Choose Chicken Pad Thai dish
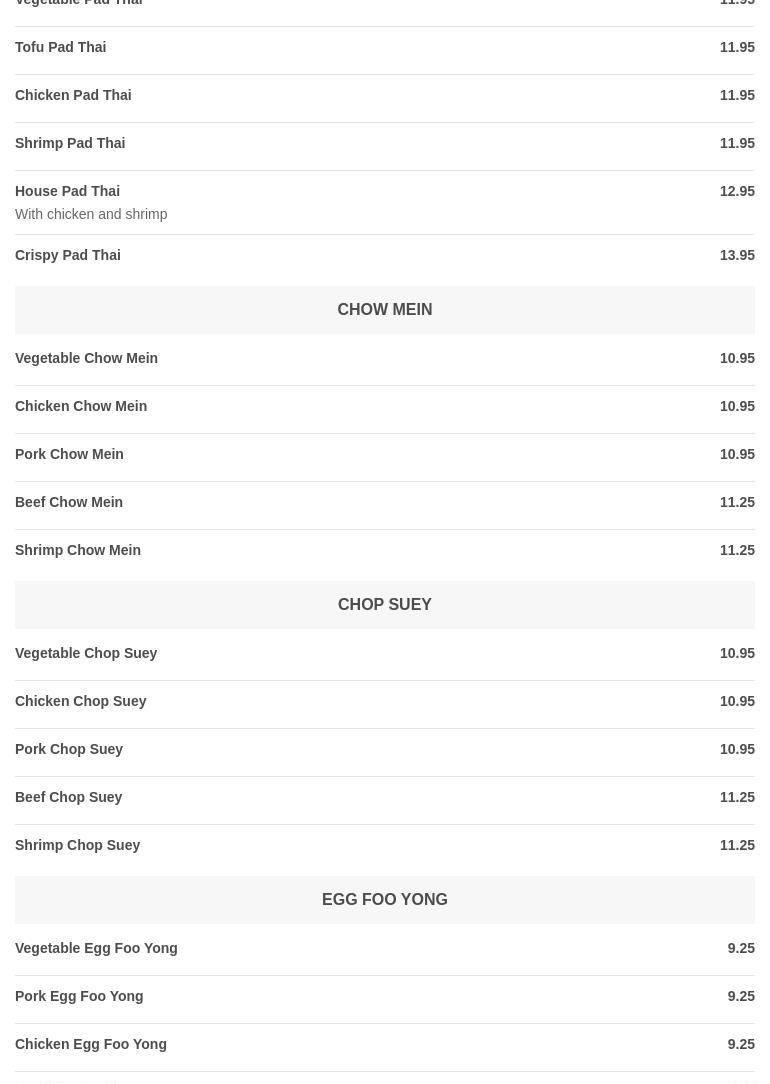Screen dimensions: 770x1084 [73, 95]
